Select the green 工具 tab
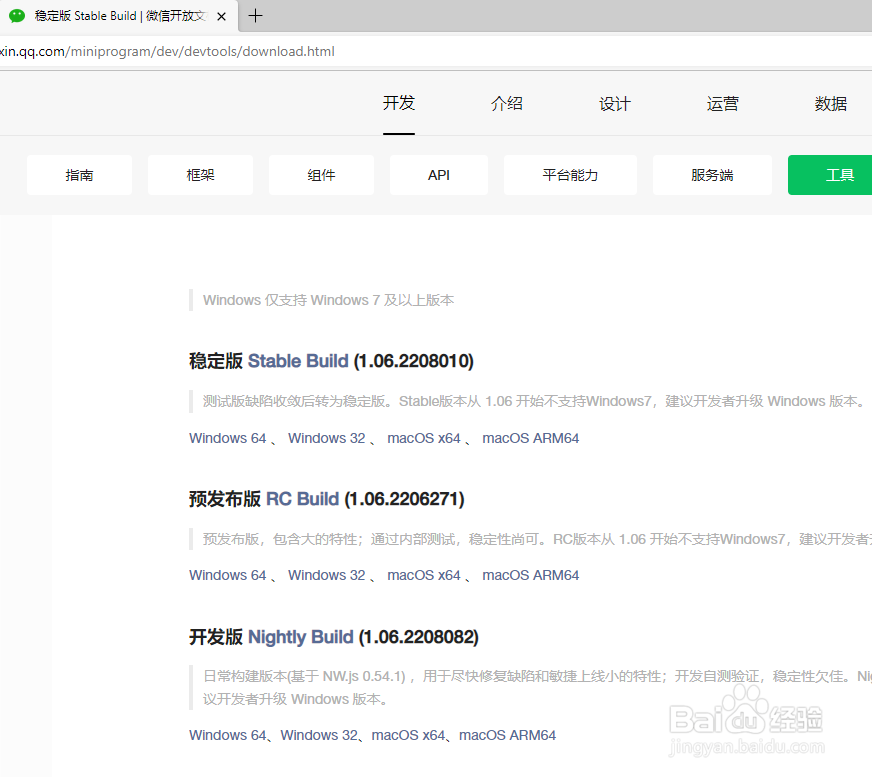 pyautogui.click(x=830, y=175)
